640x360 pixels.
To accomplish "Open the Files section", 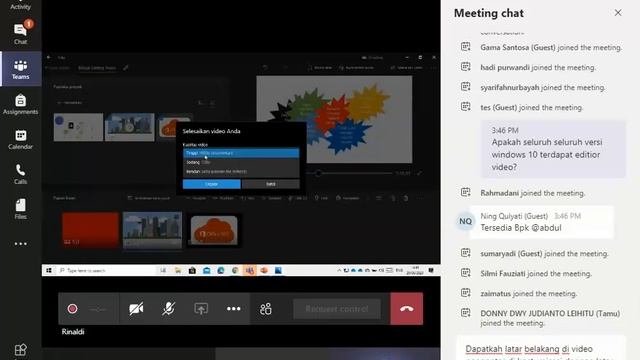I will point(20,209).
